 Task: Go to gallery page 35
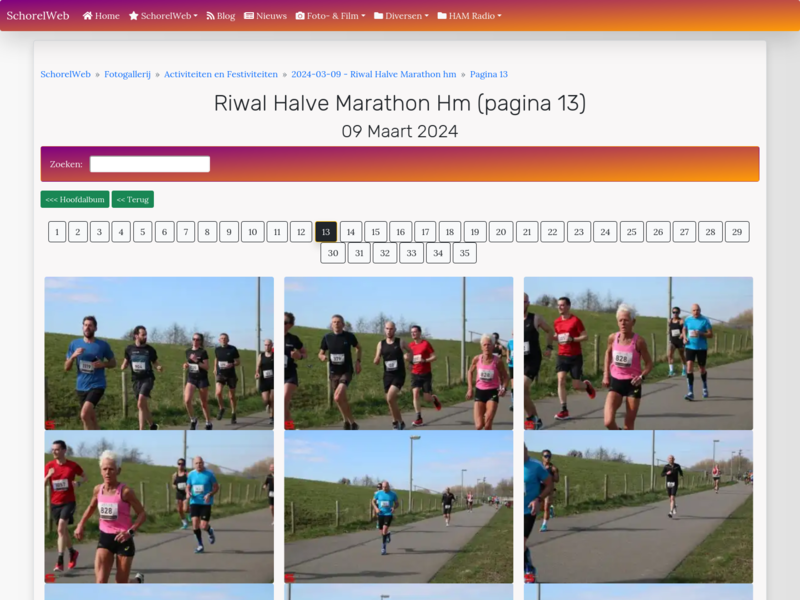(x=464, y=253)
